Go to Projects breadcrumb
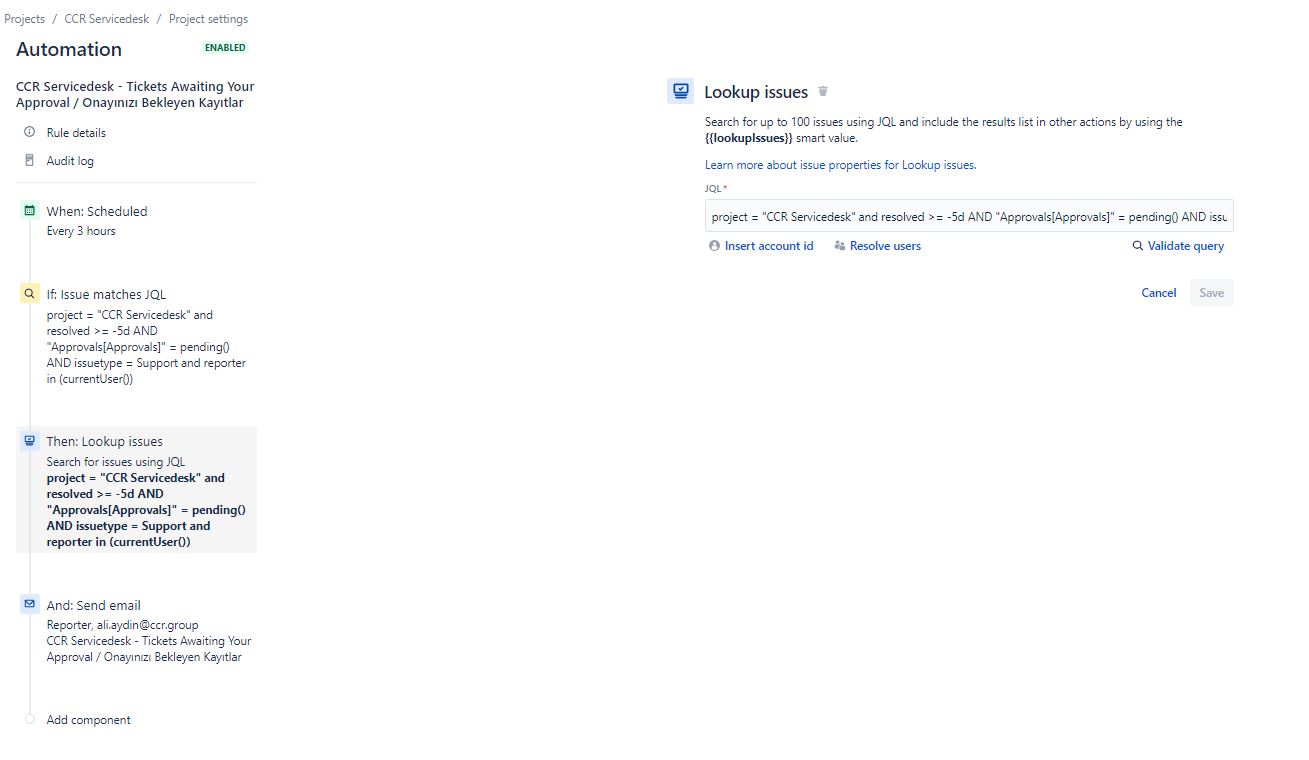This screenshot has width=1309, height=760. [x=24, y=19]
